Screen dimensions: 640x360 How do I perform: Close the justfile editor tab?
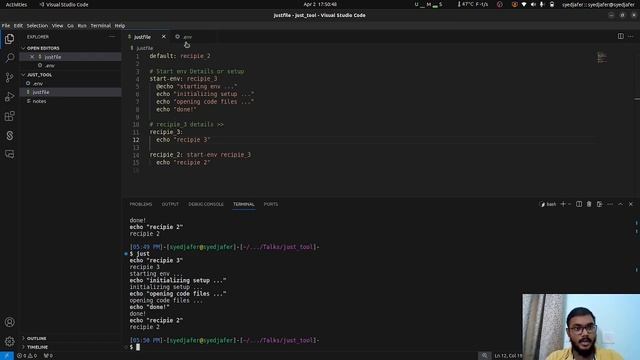[164, 37]
